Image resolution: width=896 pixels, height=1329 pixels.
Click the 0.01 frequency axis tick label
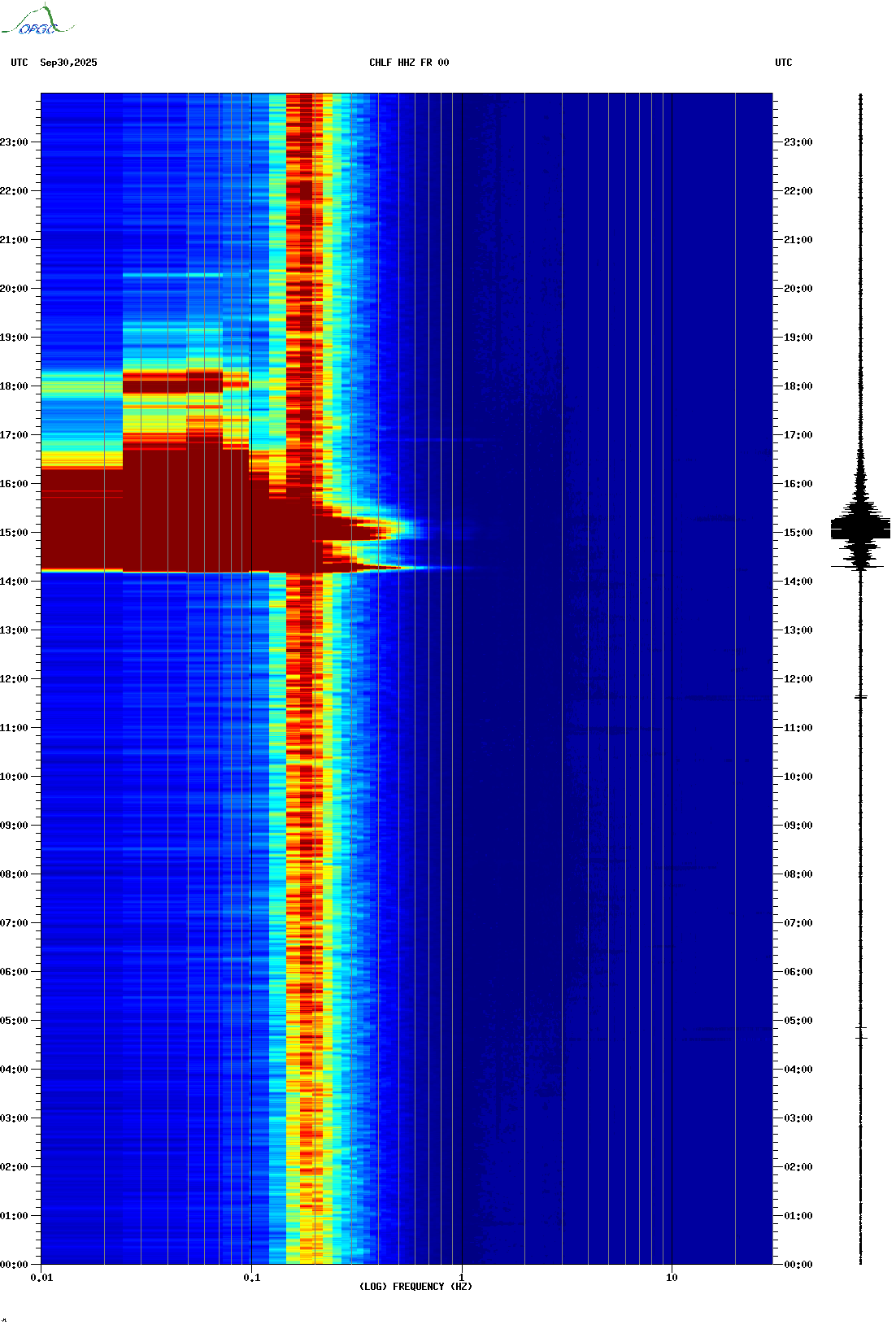coord(41,1278)
